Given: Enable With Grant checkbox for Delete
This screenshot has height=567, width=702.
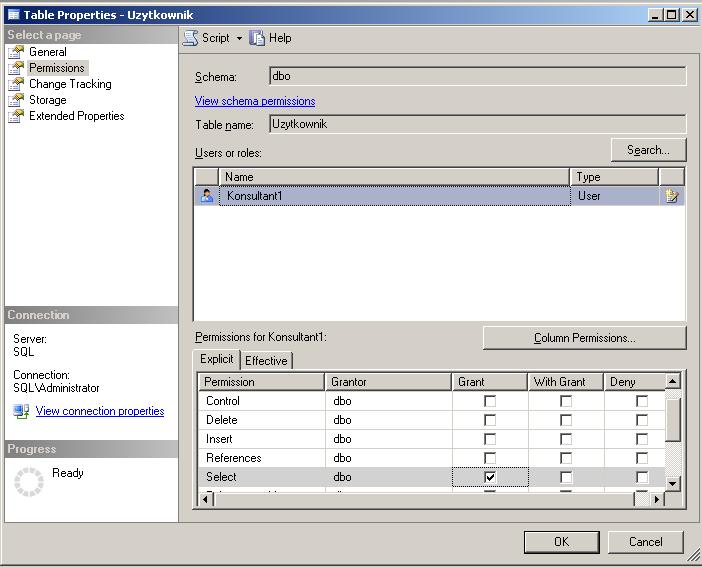Looking at the screenshot, I should point(566,420).
